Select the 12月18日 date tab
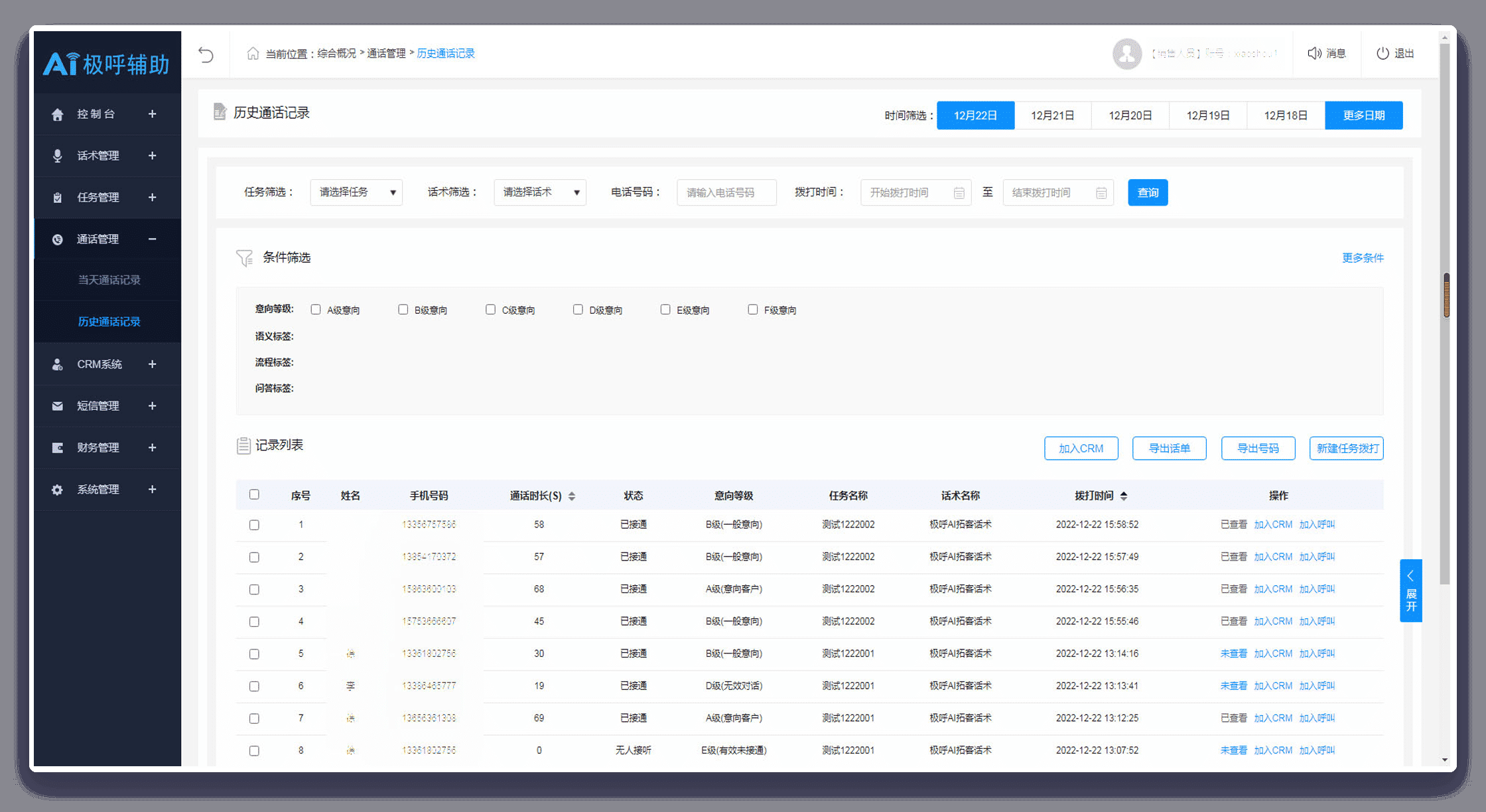This screenshot has width=1486, height=812. coord(1286,115)
